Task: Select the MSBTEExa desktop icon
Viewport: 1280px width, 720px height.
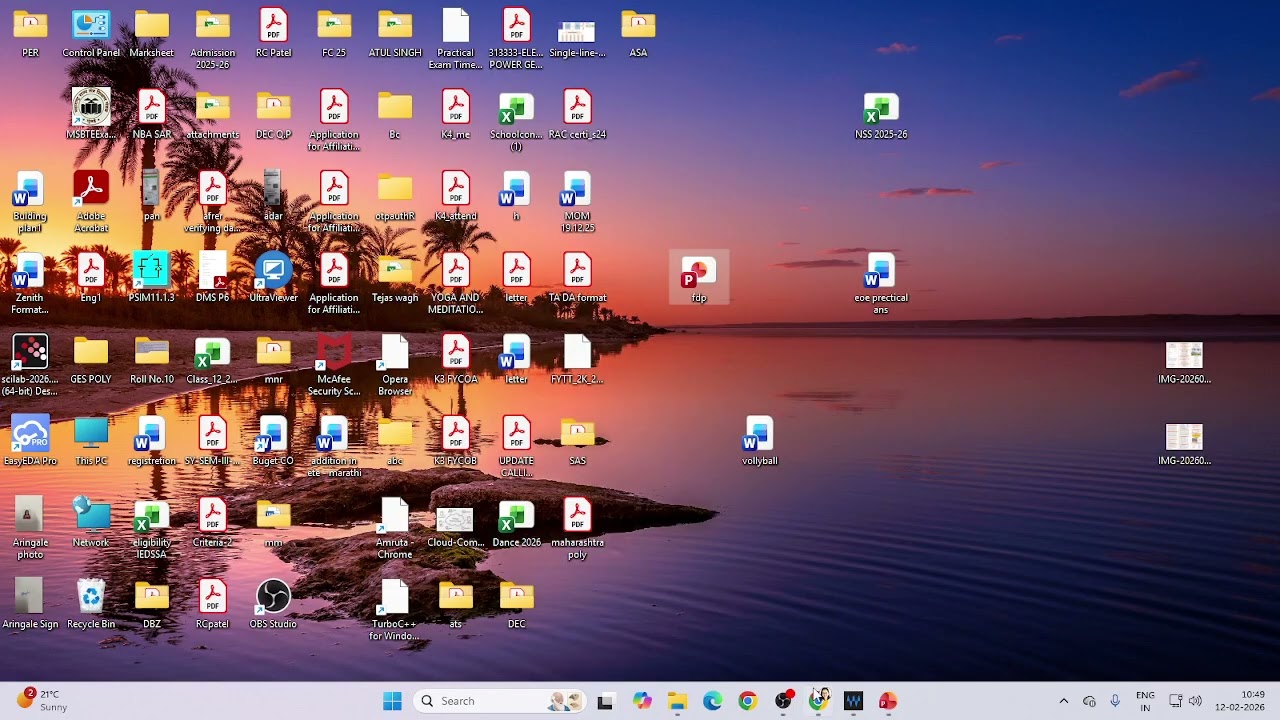Action: (x=91, y=115)
